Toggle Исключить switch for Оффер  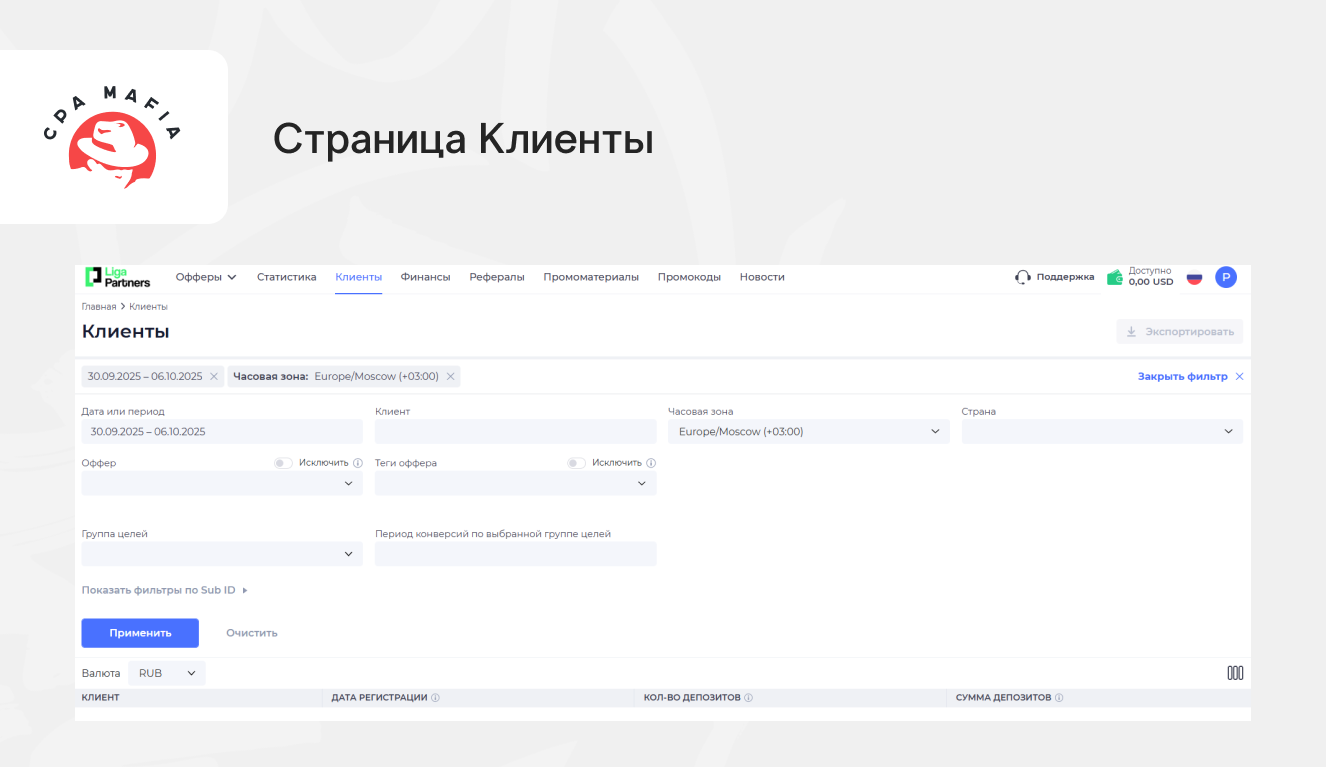[283, 463]
